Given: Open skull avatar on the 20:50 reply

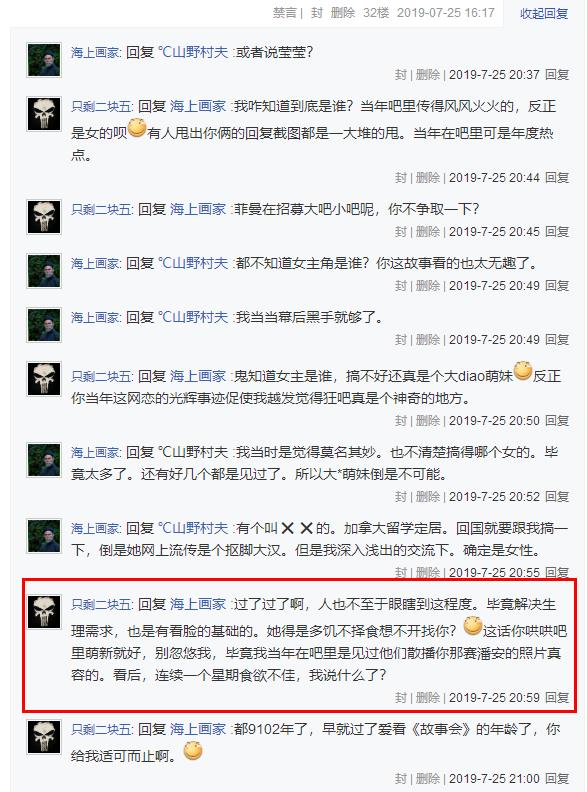Looking at the screenshot, I should 44,379.
